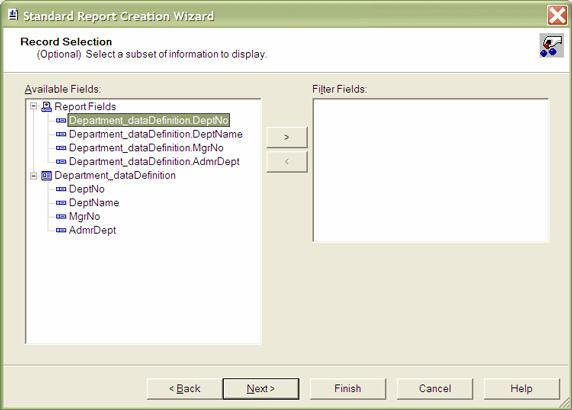Collapse the Department_dataDefinition tree node
Image resolution: width=572 pixels, height=410 pixels.
coord(34,175)
